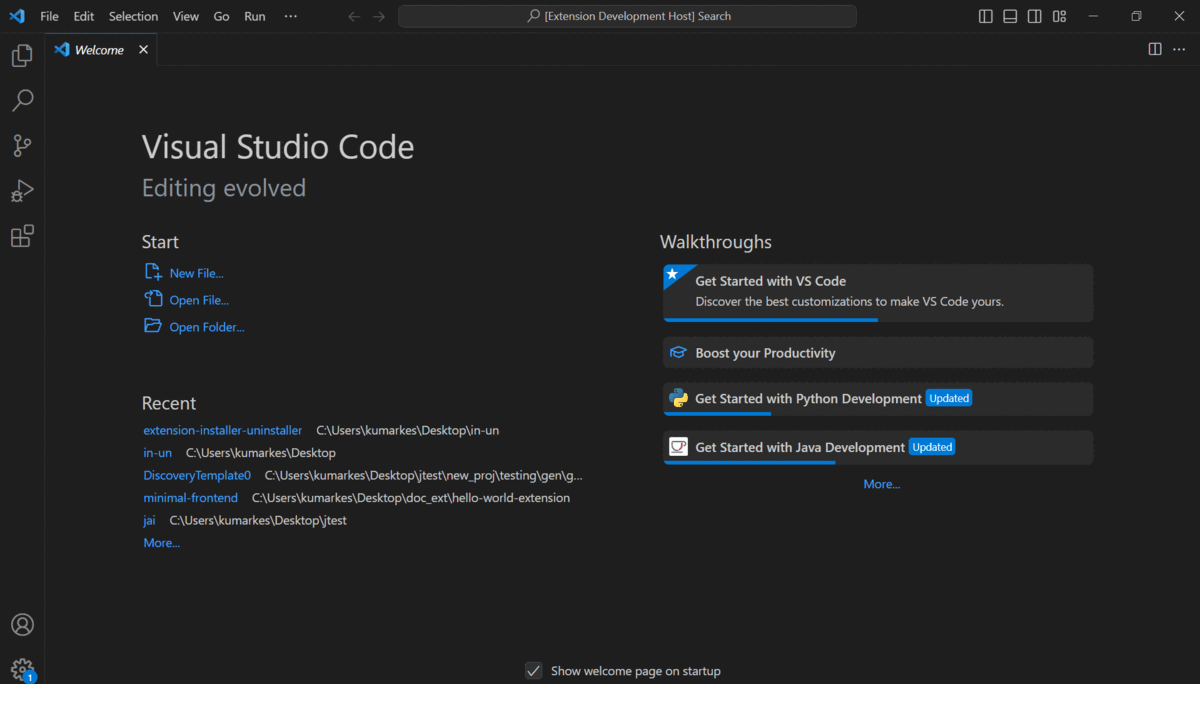Open the editor More Actions ellipsis
Image resolution: width=1200 pixels, height=716 pixels.
click(1181, 49)
